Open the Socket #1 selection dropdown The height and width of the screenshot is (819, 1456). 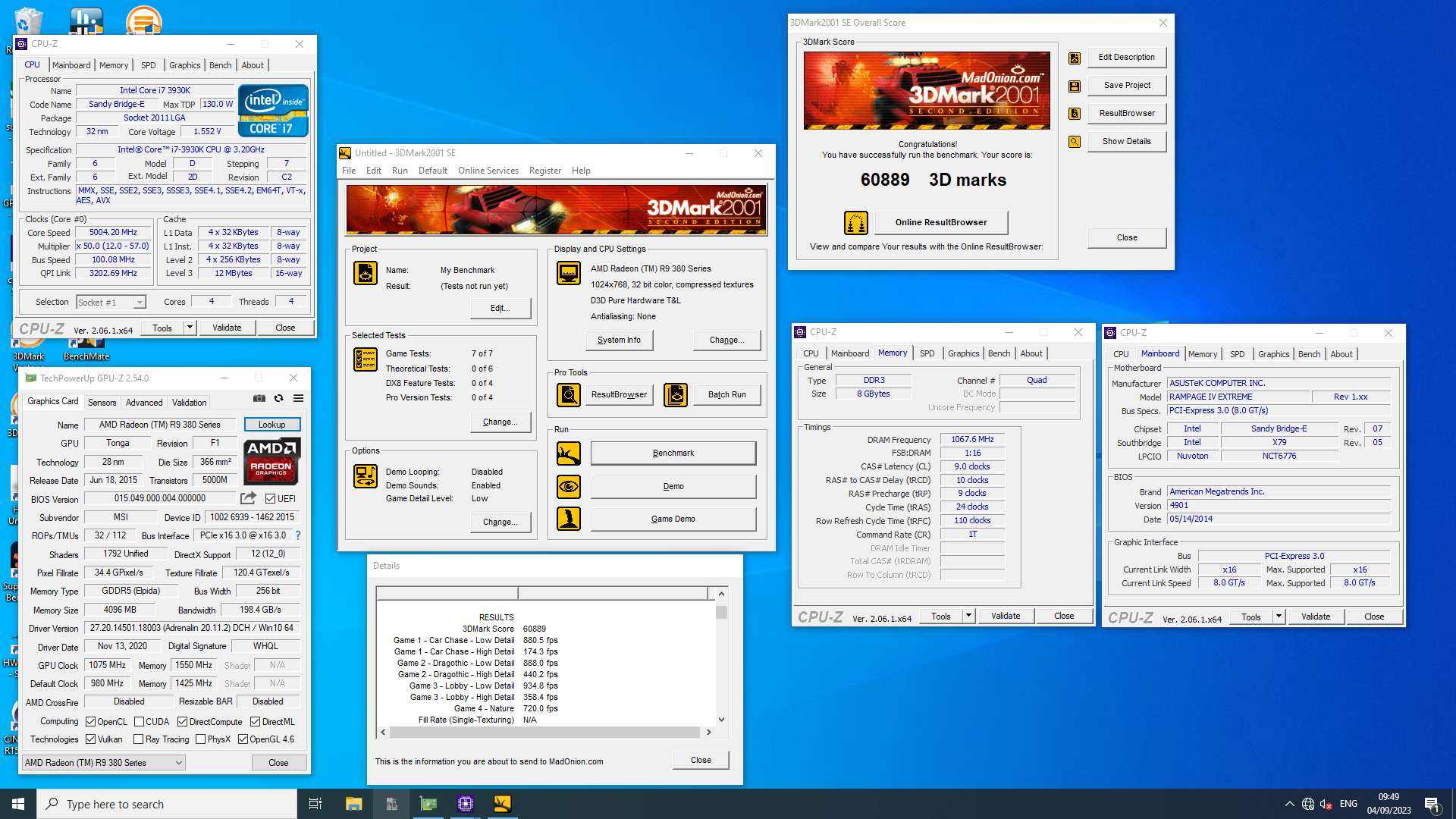coord(111,303)
